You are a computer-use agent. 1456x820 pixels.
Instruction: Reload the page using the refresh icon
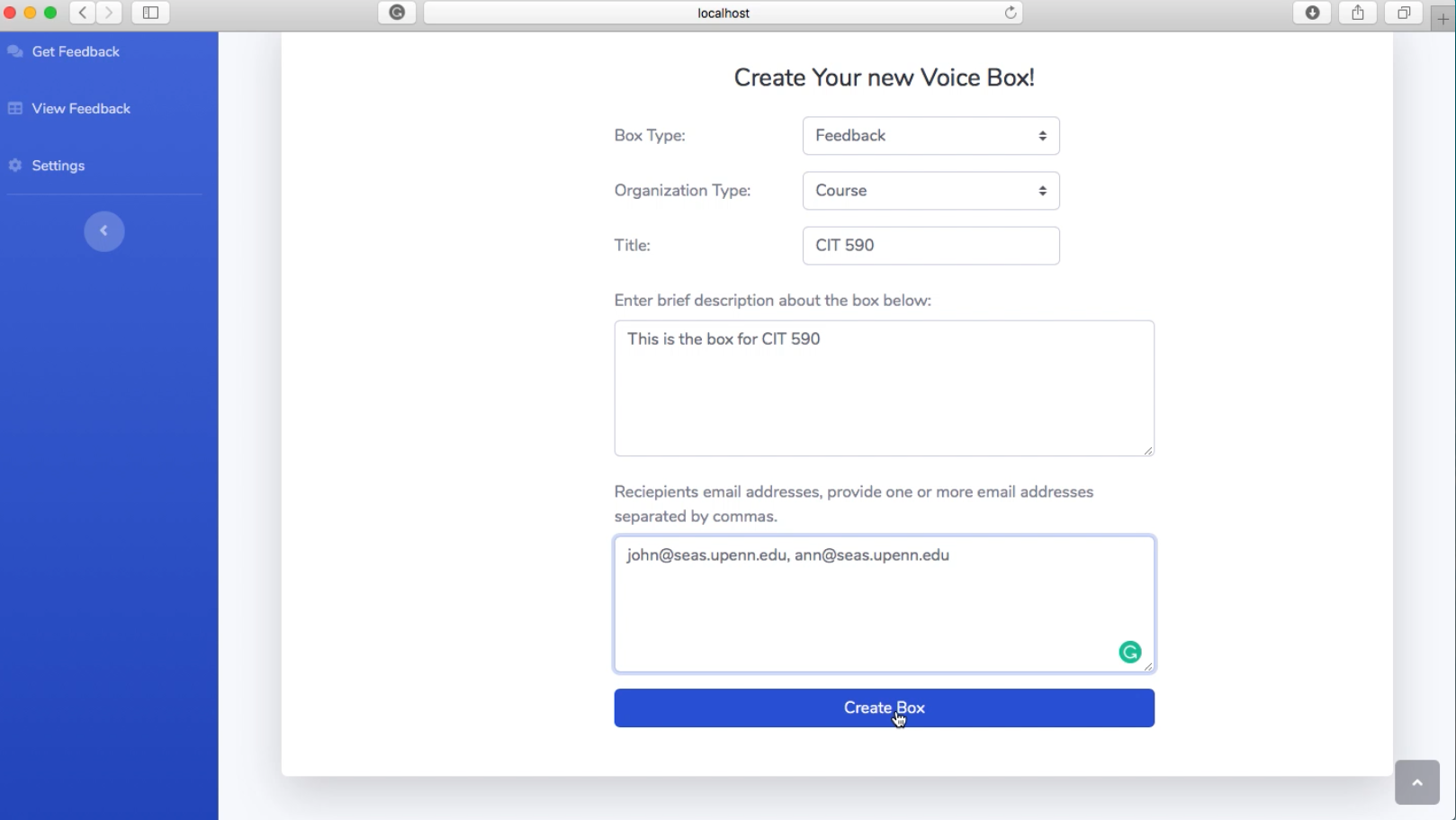click(x=1011, y=13)
